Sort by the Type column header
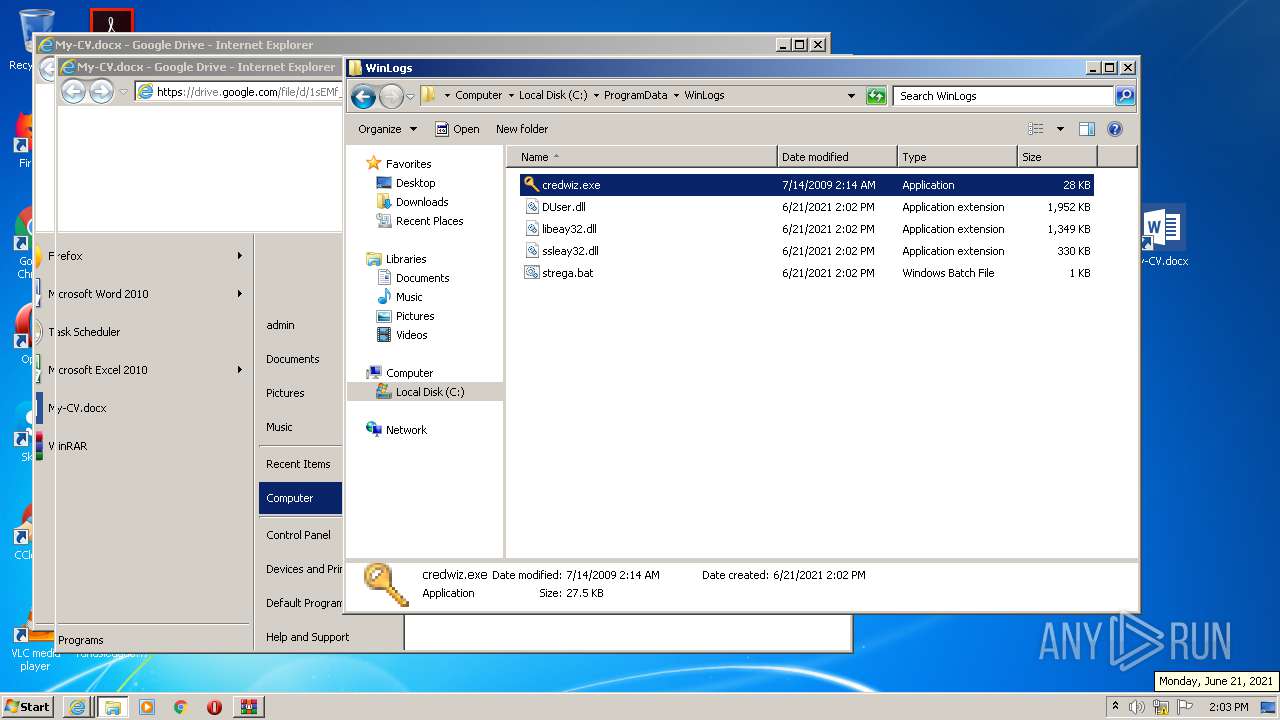The height and width of the screenshot is (720, 1280). (957, 157)
